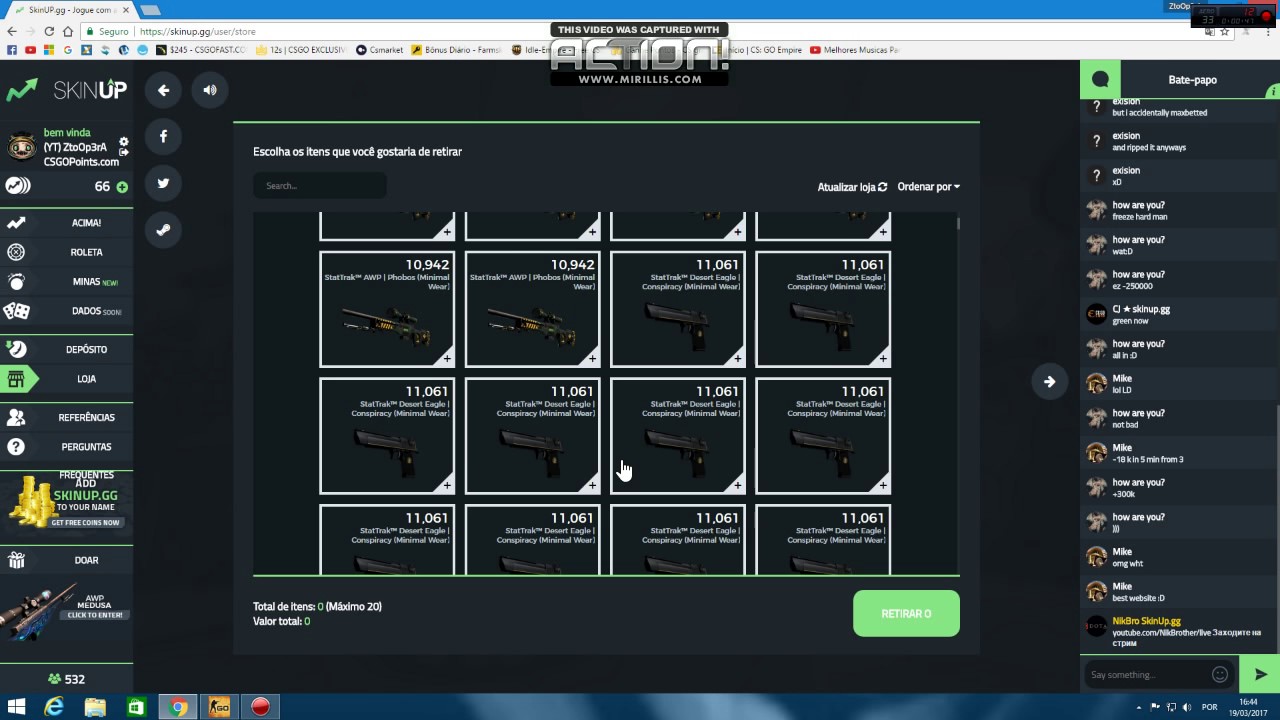Click the SkinUP logo
This screenshot has width=1280, height=720.
[x=66, y=90]
